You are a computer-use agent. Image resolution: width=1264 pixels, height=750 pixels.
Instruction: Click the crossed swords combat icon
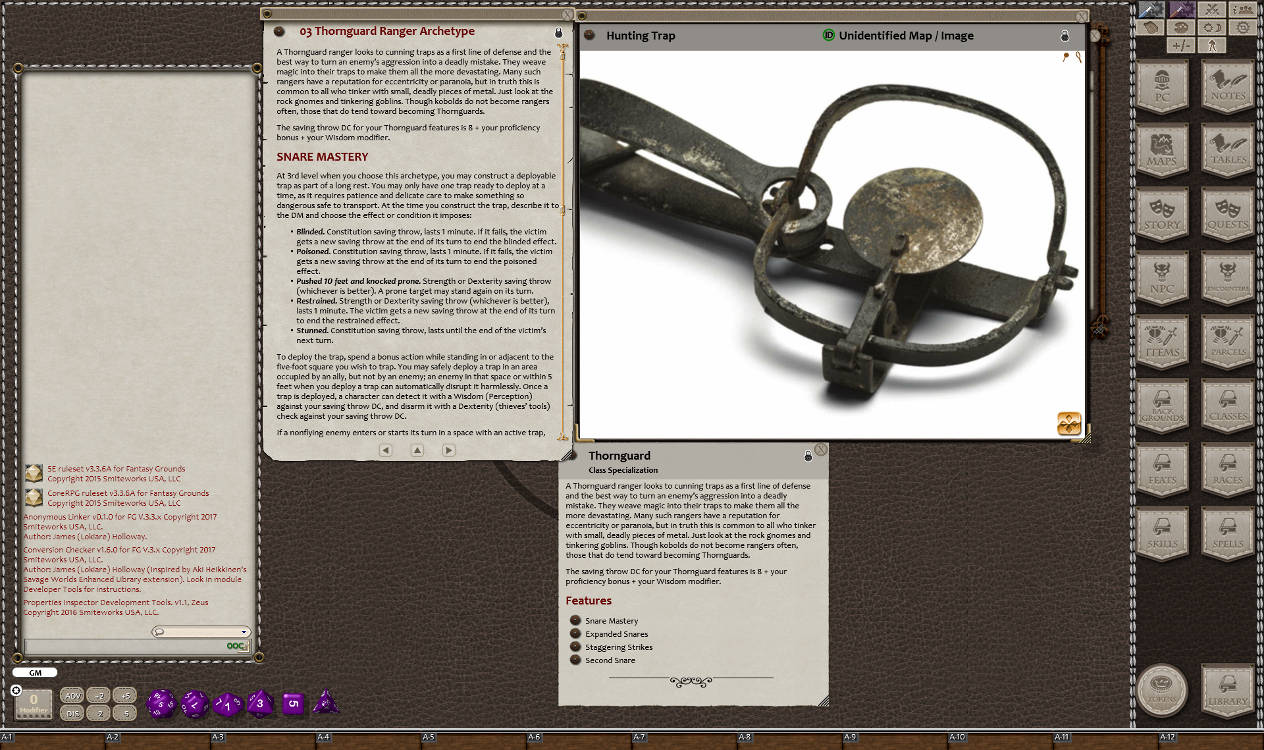pos(1212,9)
